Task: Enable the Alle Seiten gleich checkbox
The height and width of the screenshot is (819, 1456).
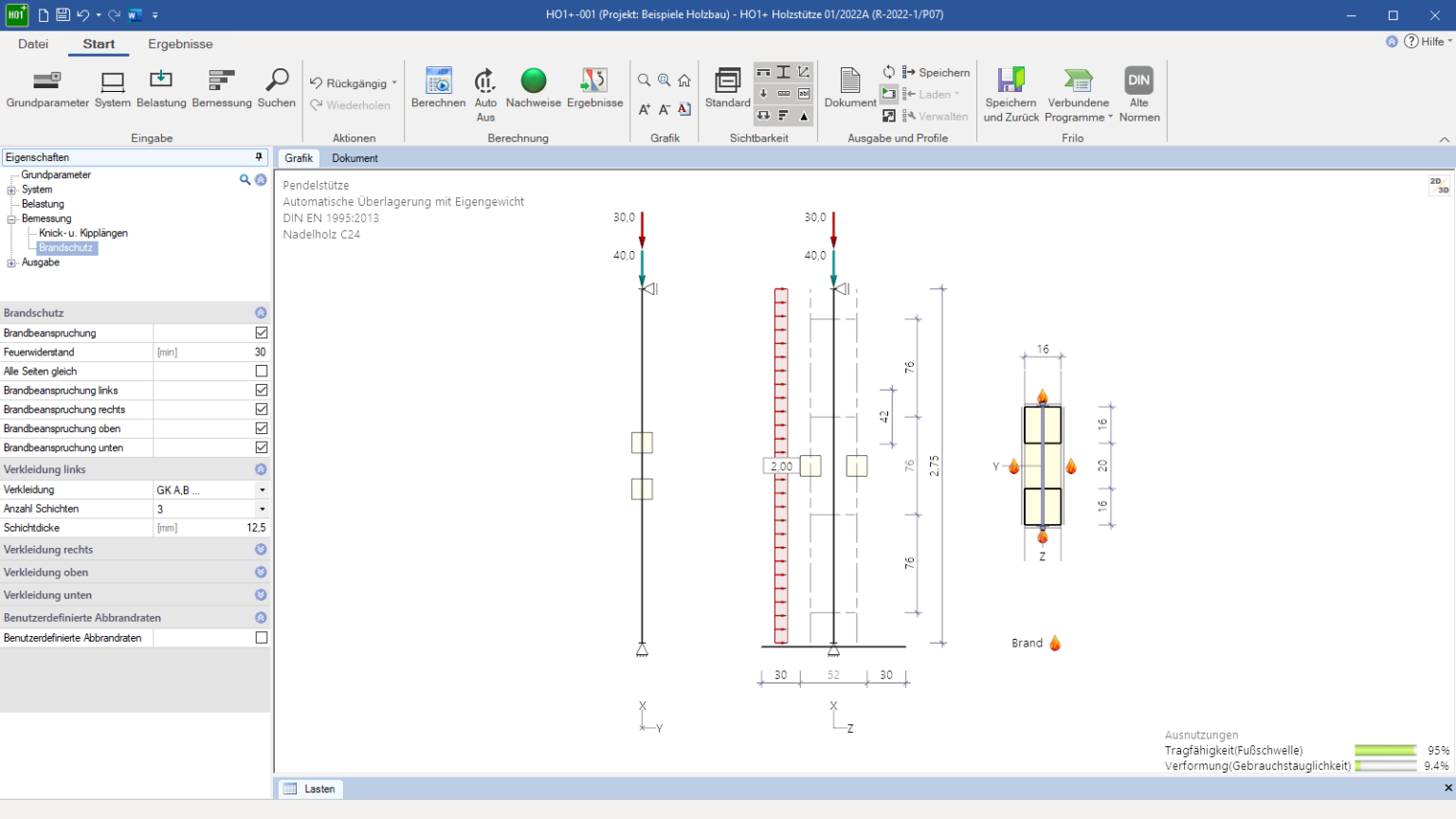Action: pyautogui.click(x=262, y=371)
